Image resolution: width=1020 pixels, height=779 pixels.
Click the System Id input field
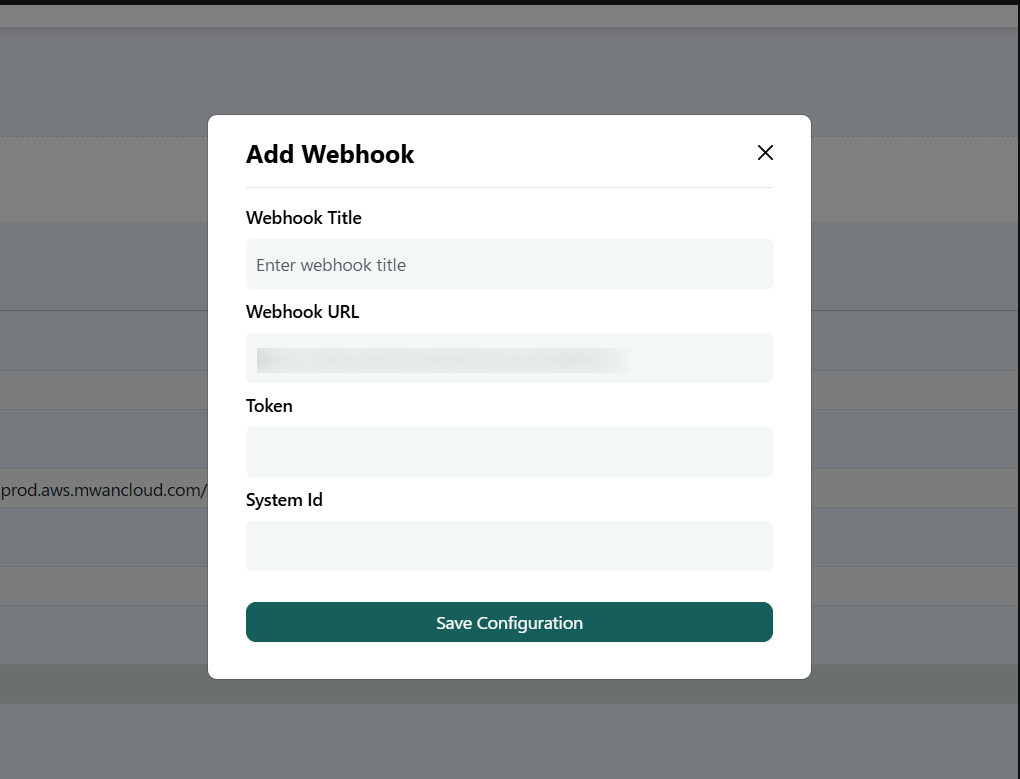pyautogui.click(x=509, y=546)
